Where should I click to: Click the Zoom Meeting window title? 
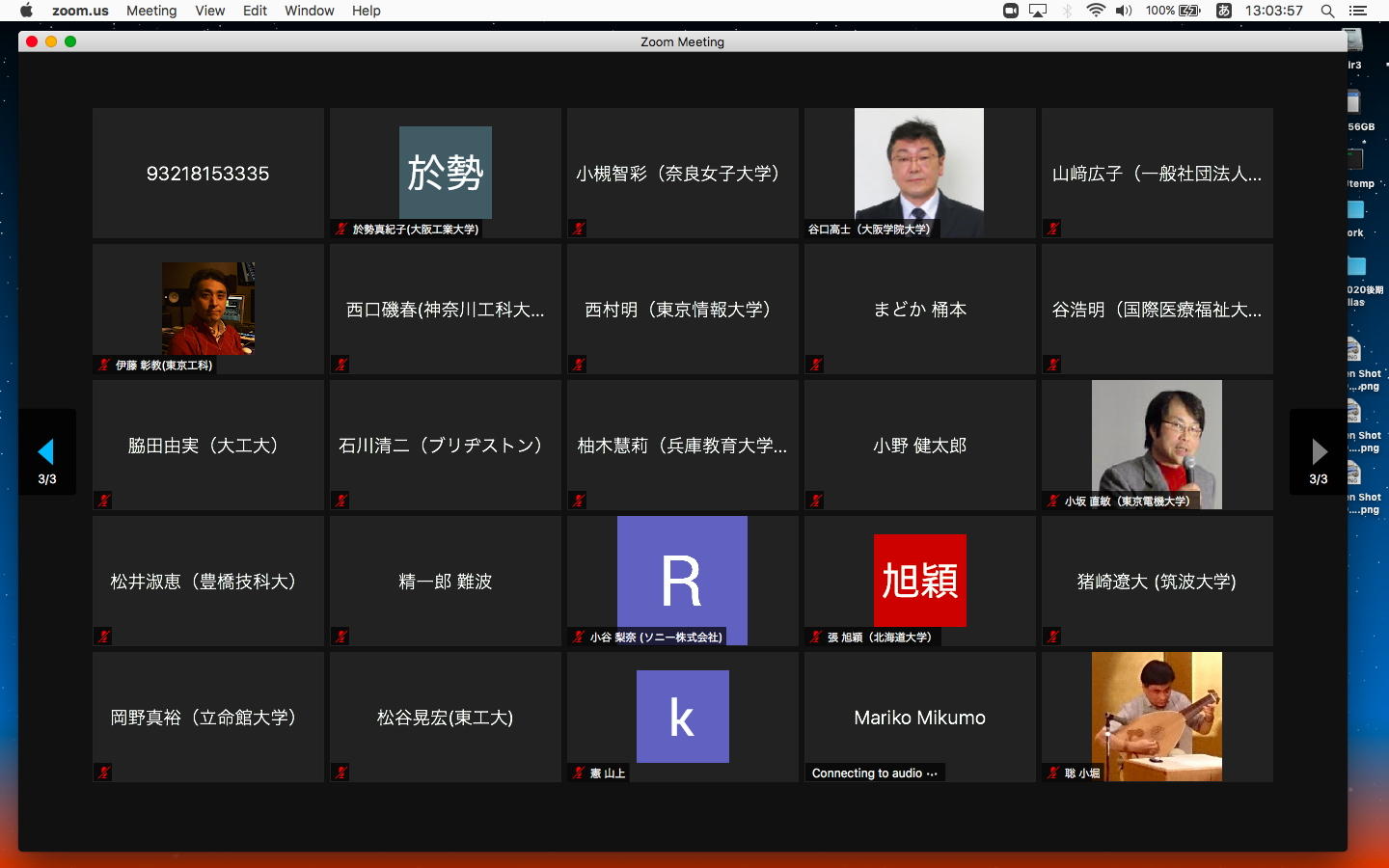click(x=682, y=41)
